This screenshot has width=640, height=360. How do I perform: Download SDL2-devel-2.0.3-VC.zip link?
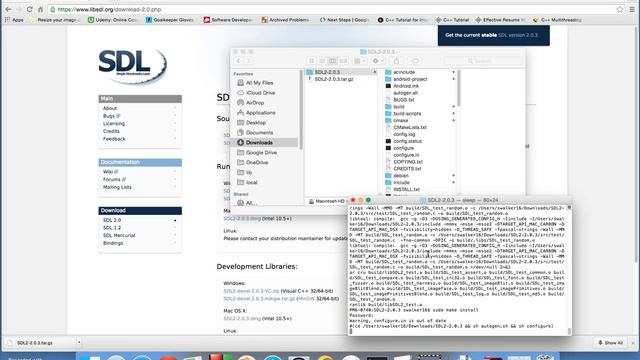pyautogui.click(x=251, y=291)
